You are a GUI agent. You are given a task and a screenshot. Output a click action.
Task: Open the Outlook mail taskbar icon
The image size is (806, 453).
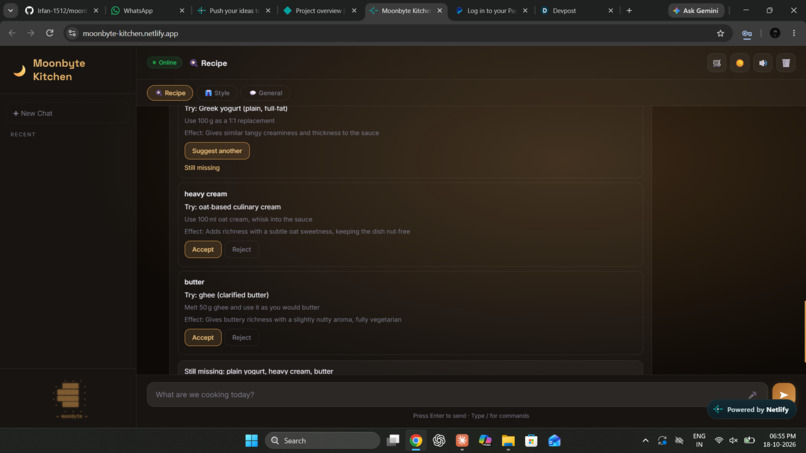click(555, 441)
